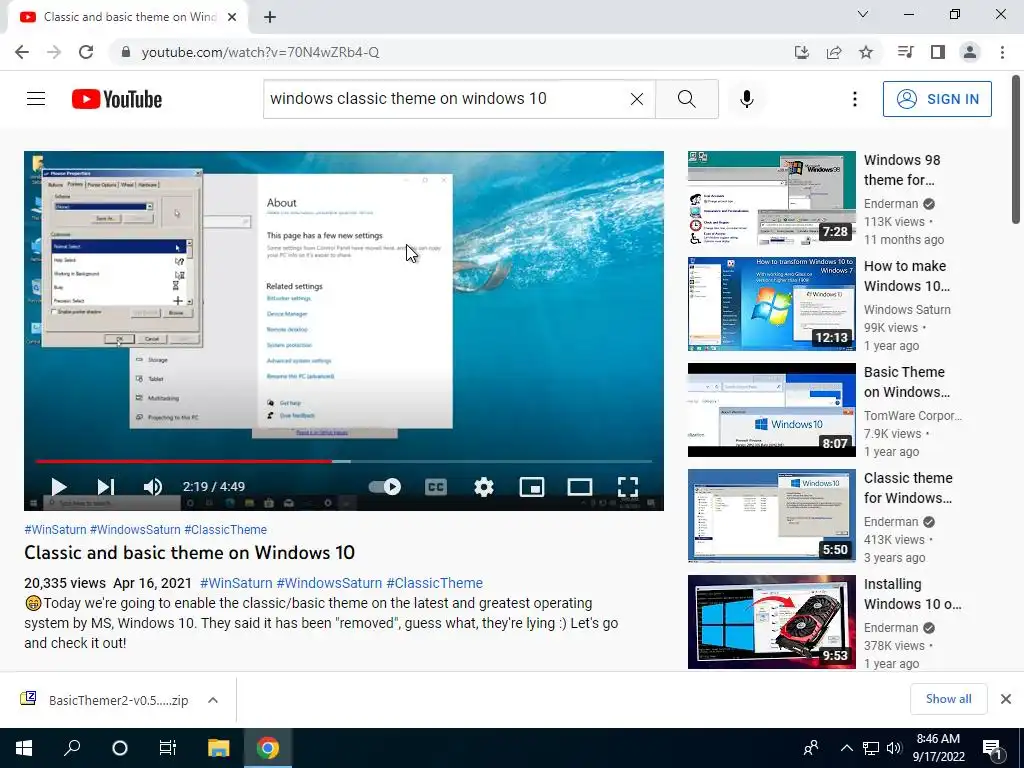
Task: Click the page scrollbar thumb
Action: [x=1016, y=150]
